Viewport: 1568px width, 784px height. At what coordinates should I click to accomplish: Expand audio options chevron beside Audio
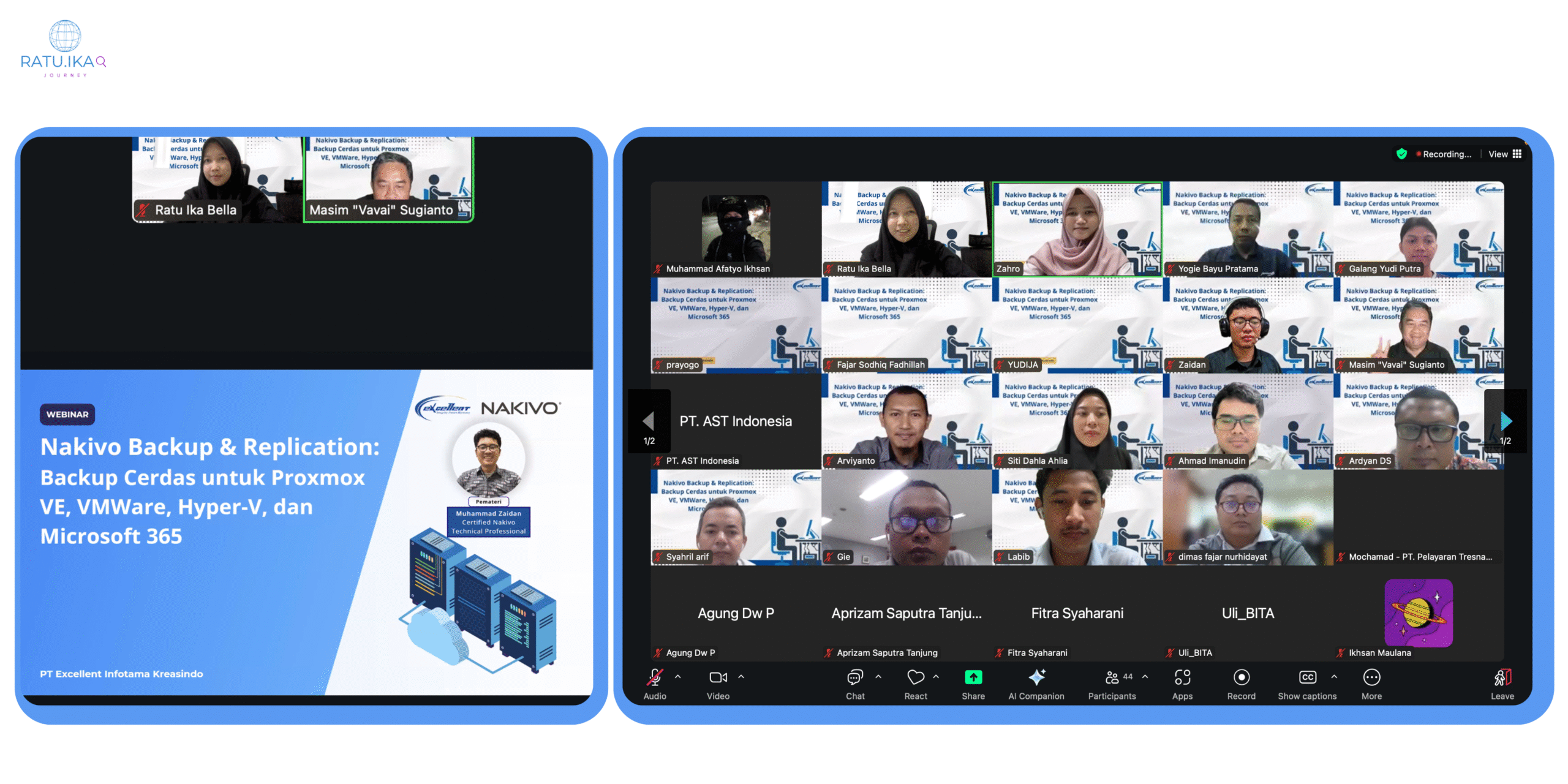coord(677,677)
